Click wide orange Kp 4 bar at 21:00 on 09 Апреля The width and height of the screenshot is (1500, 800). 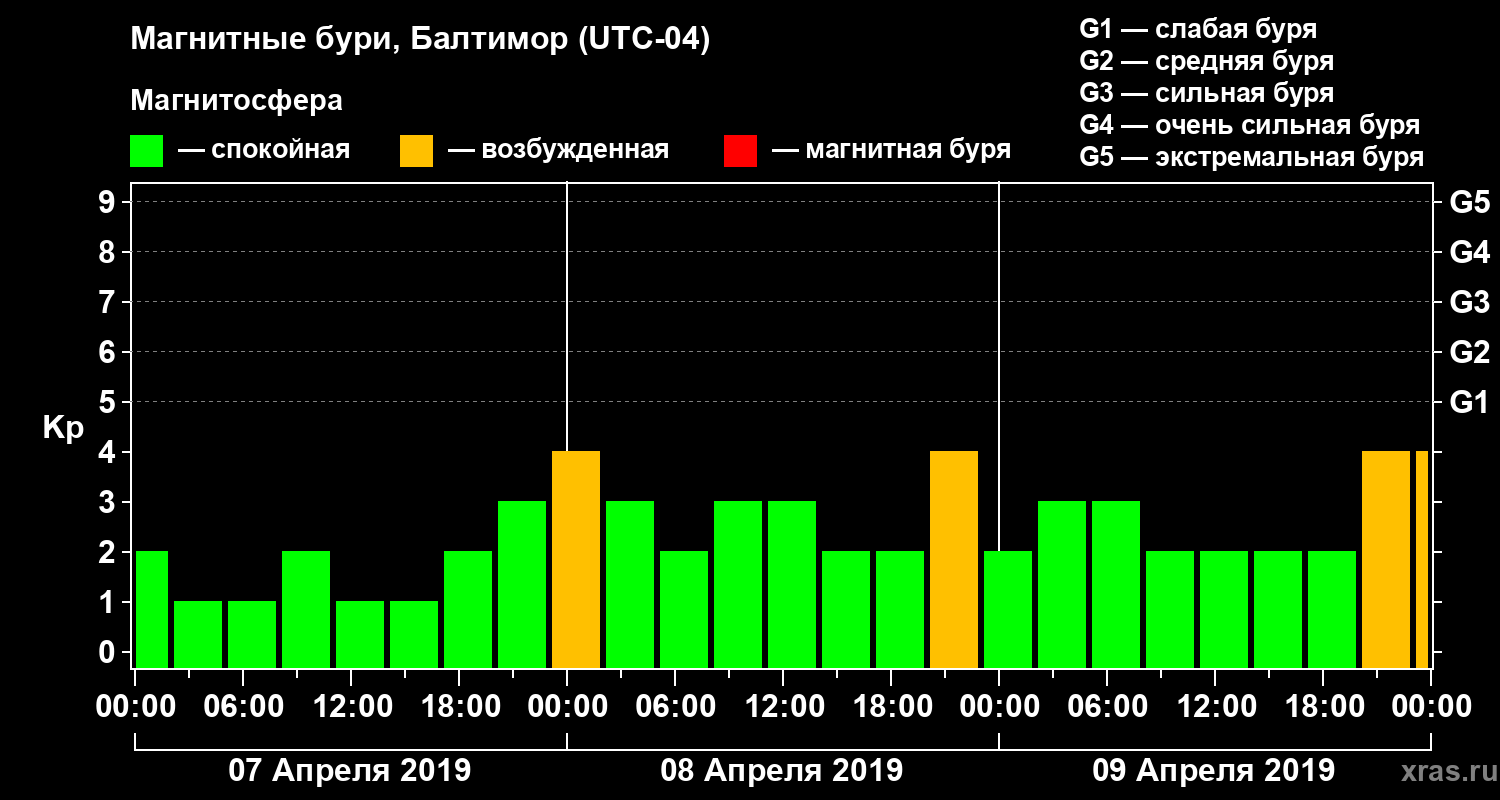[1386, 559]
